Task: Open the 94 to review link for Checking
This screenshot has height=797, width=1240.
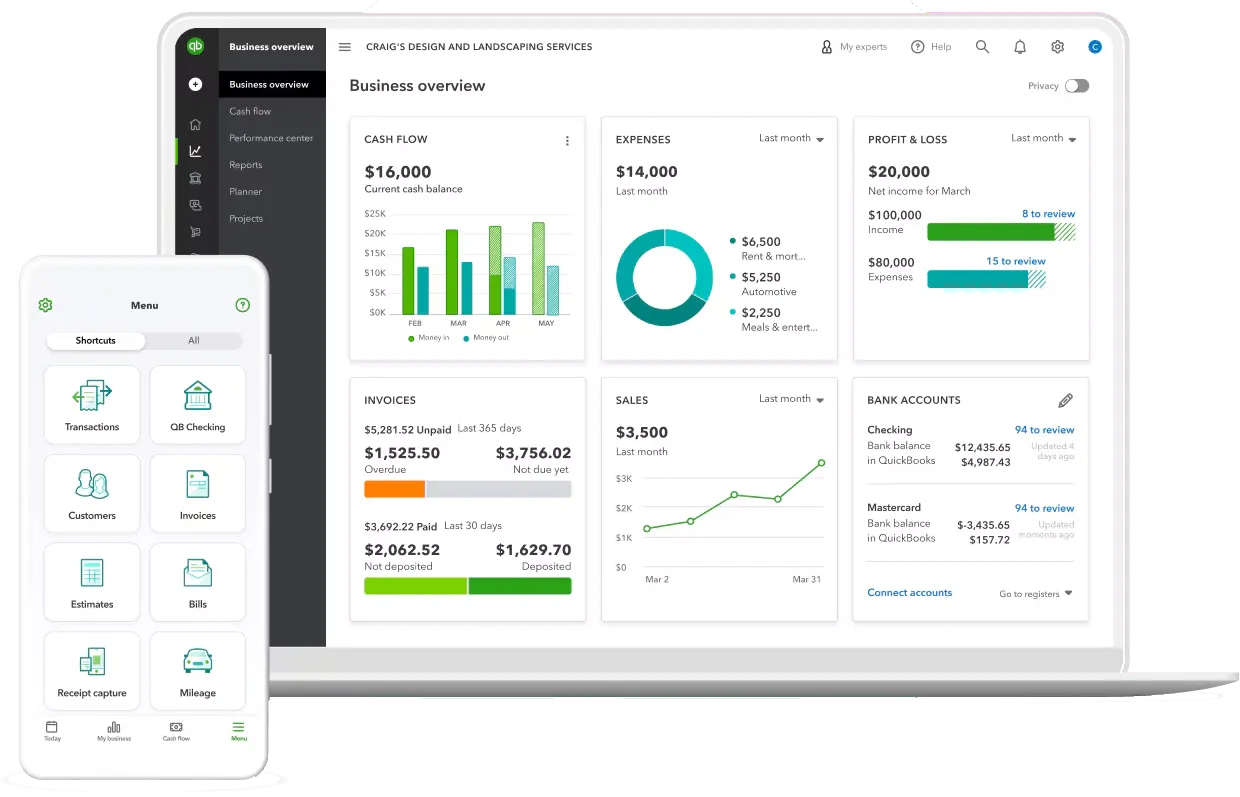Action: [1044, 429]
